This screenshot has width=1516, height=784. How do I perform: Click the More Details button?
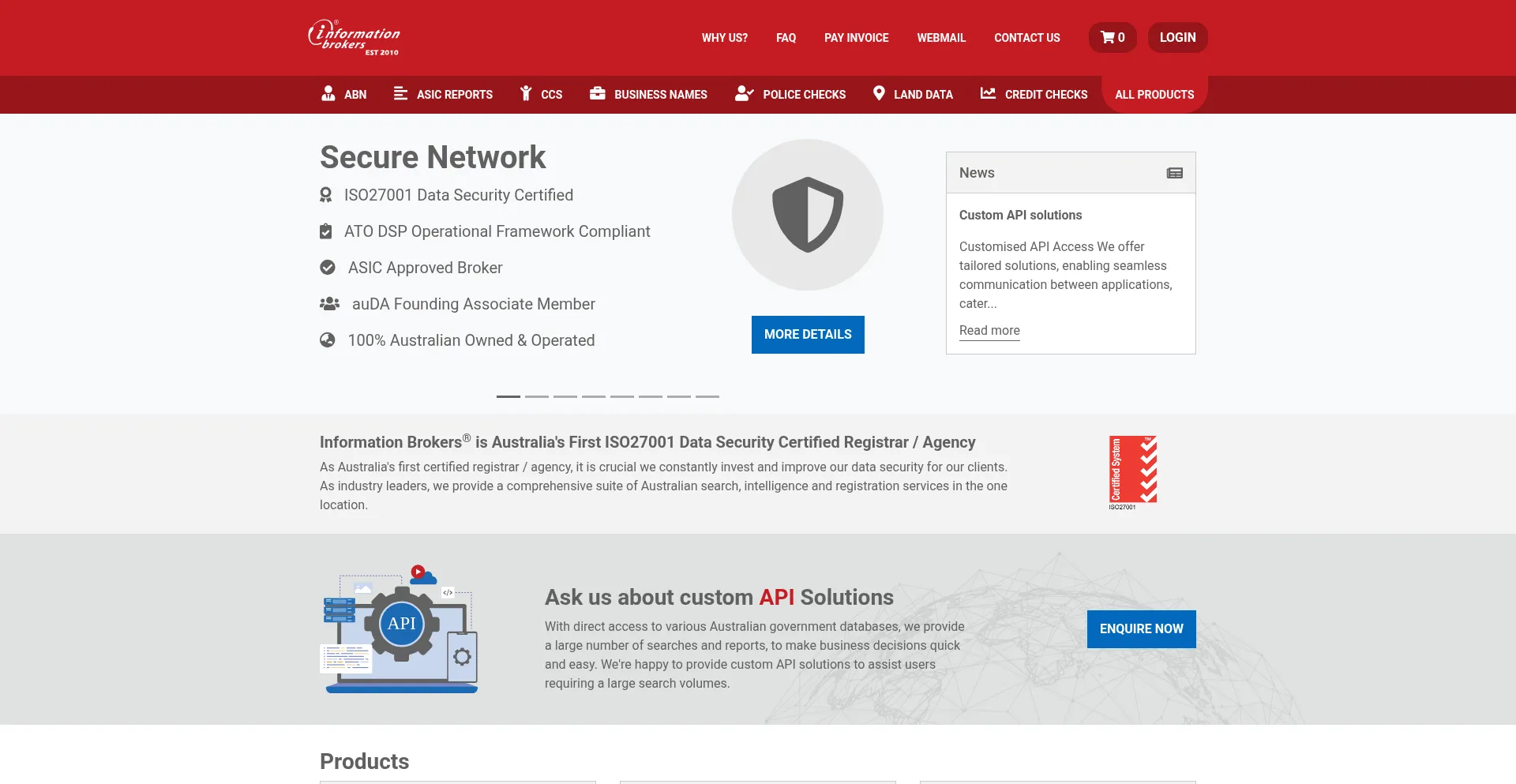click(808, 335)
